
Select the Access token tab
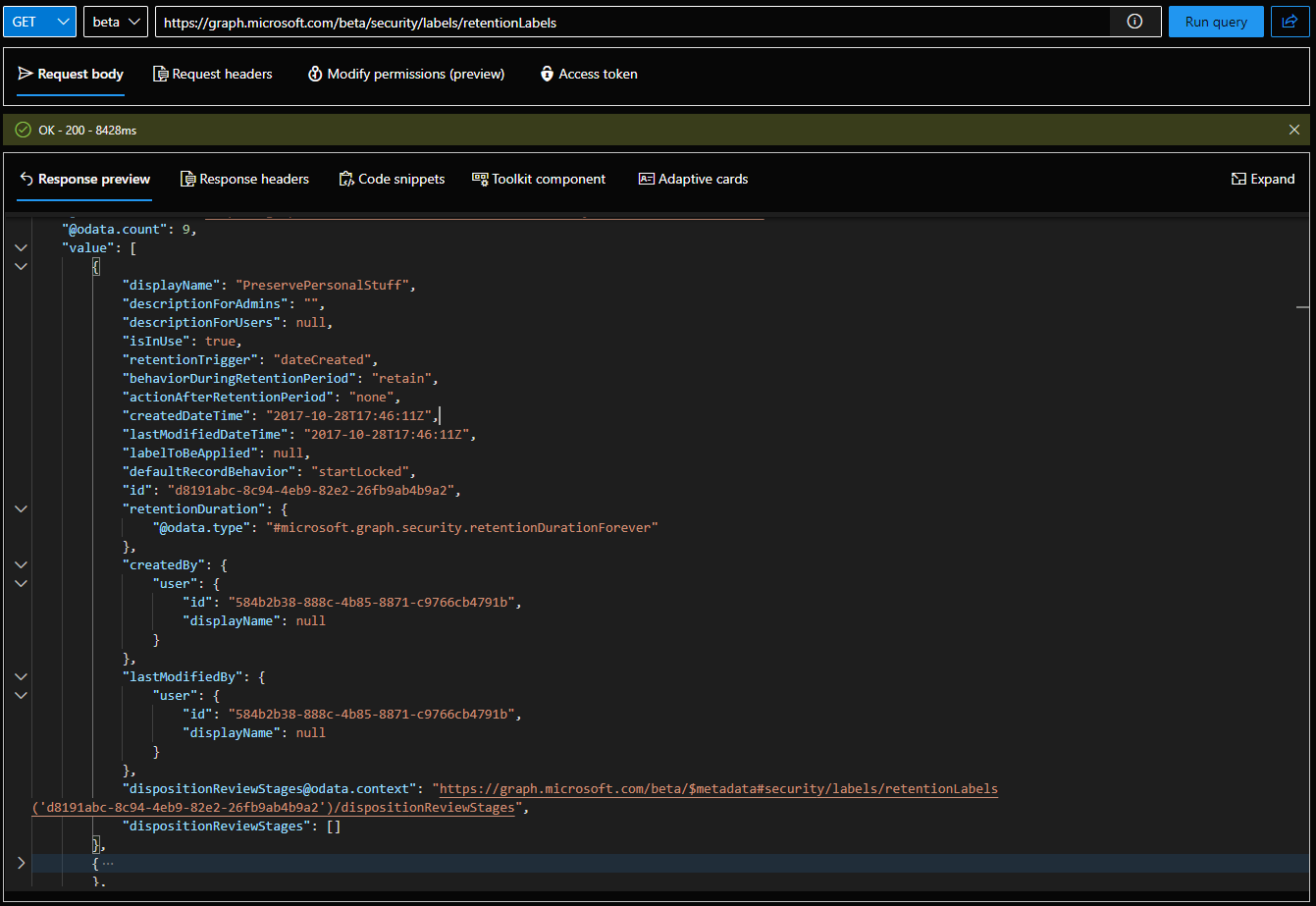coord(588,74)
